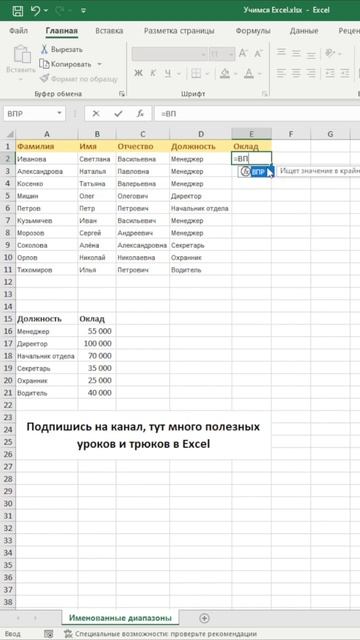Open the Буфер обмена dialog launcher

pos(122,94)
